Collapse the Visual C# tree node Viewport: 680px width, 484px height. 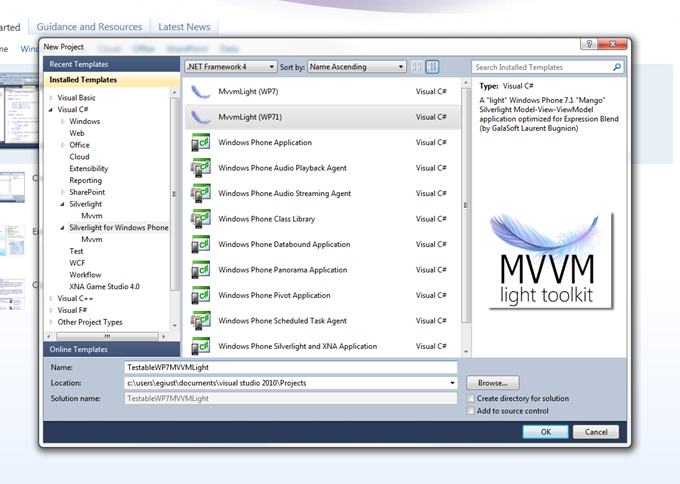[x=51, y=110]
